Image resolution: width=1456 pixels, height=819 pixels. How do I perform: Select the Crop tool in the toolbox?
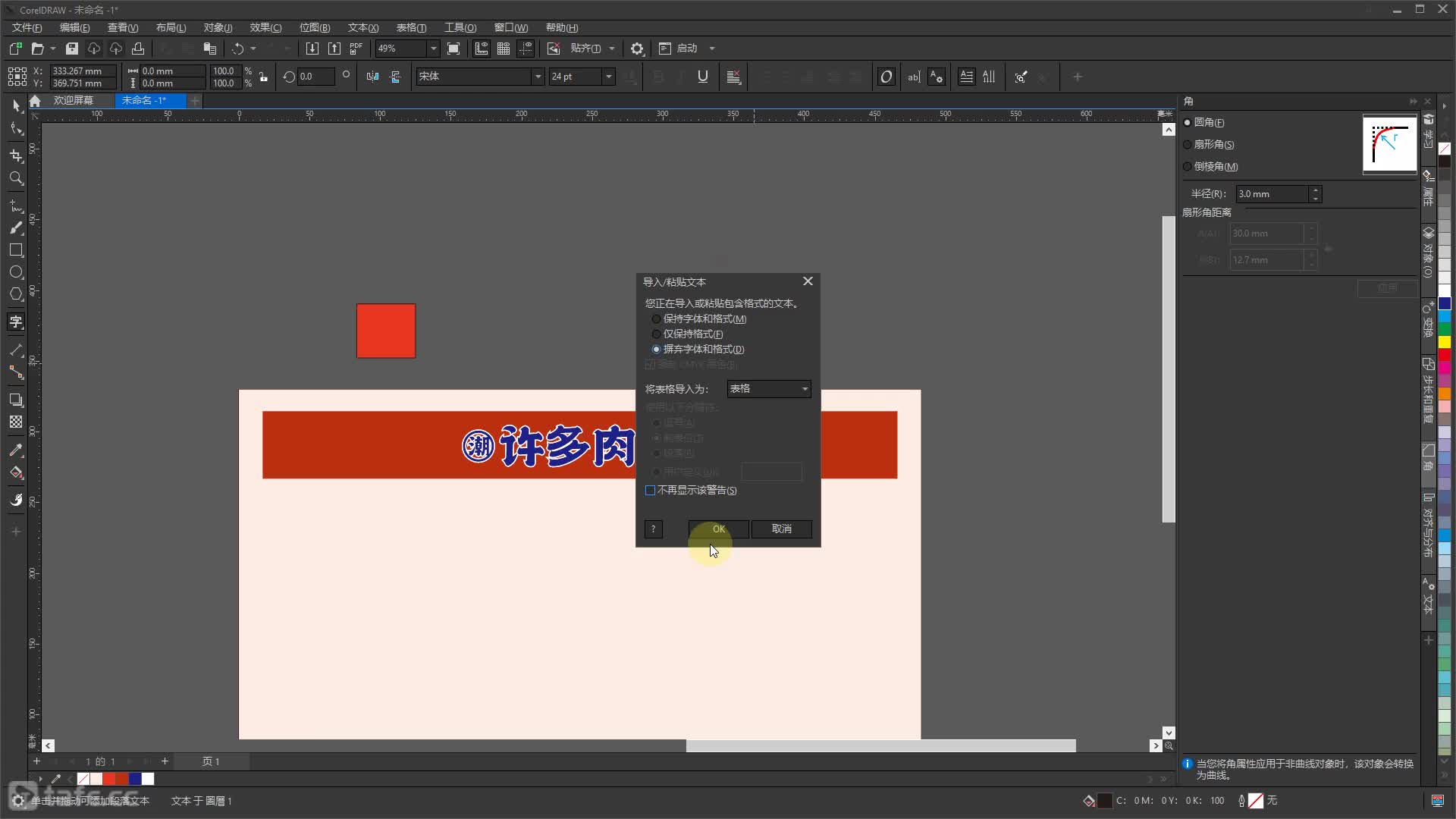[x=16, y=155]
